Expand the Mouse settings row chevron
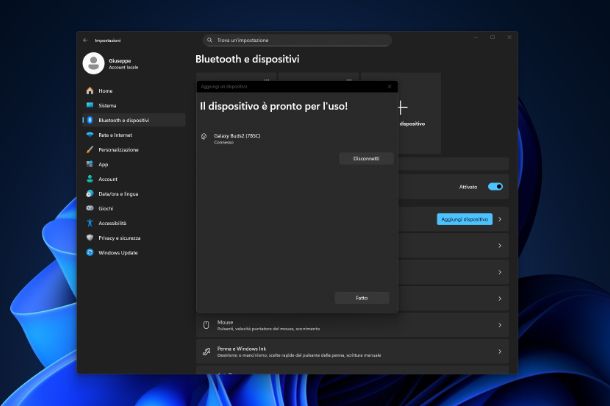This screenshot has width=610, height=406. point(500,325)
